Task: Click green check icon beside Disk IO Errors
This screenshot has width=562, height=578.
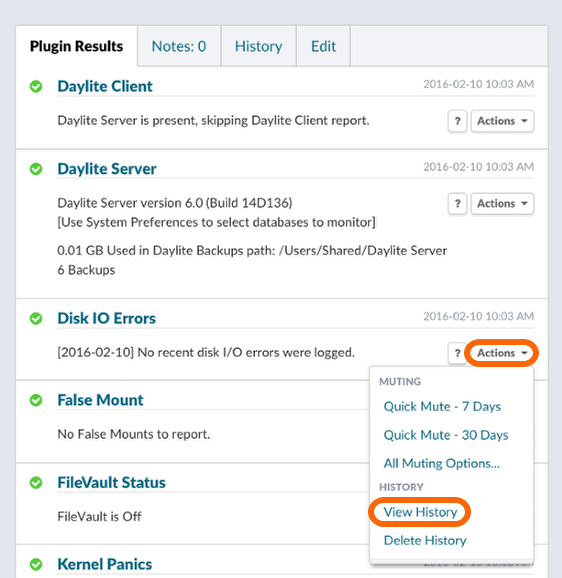Action: pyautogui.click(x=36, y=318)
